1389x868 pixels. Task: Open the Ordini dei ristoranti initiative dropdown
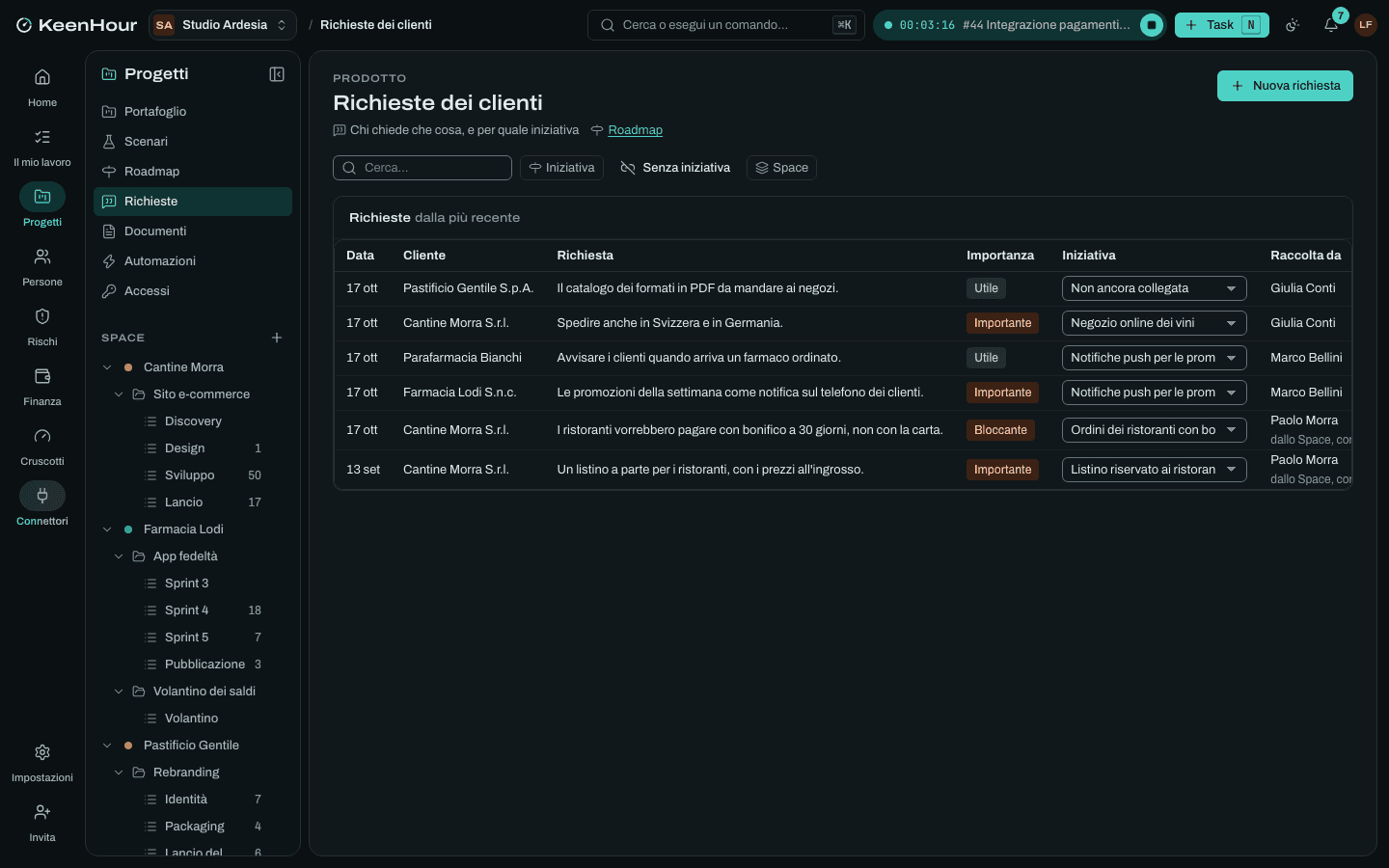pos(1155,430)
